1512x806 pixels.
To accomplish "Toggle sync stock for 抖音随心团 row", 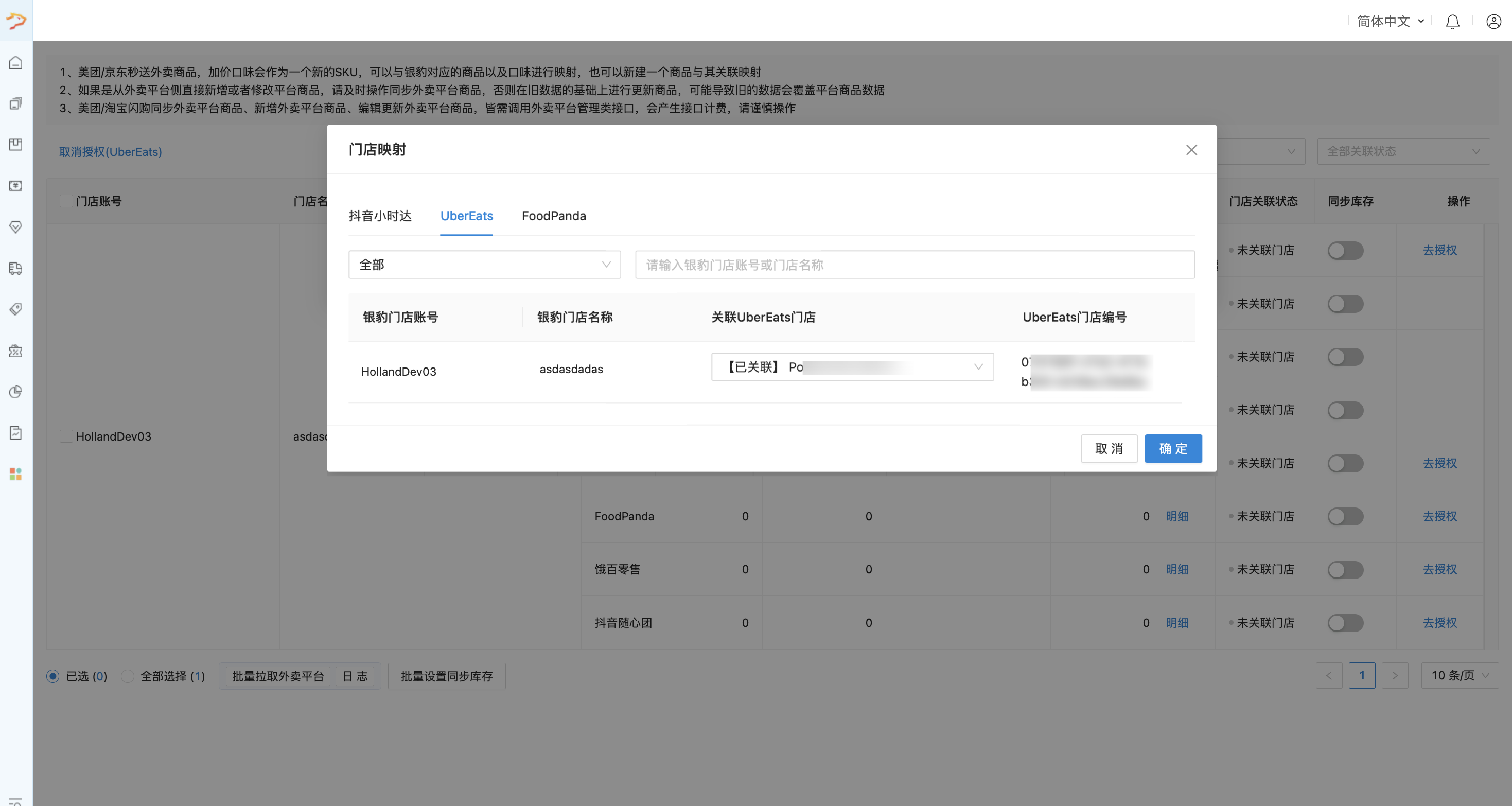I will click(1345, 623).
